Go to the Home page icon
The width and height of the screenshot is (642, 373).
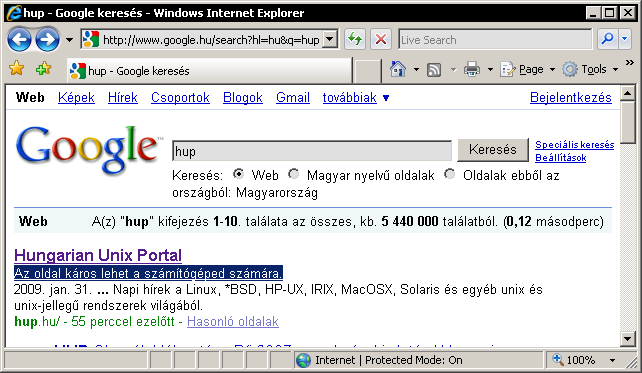point(398,69)
